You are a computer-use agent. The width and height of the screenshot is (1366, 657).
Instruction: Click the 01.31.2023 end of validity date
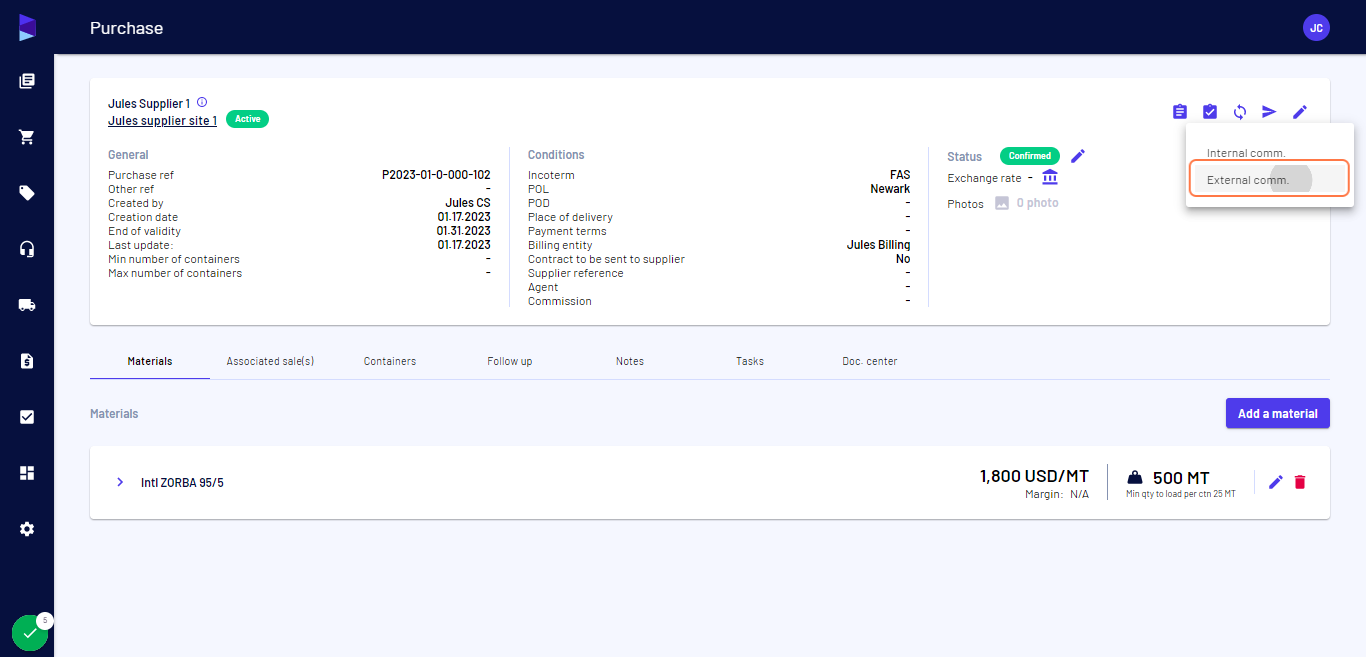tap(464, 231)
